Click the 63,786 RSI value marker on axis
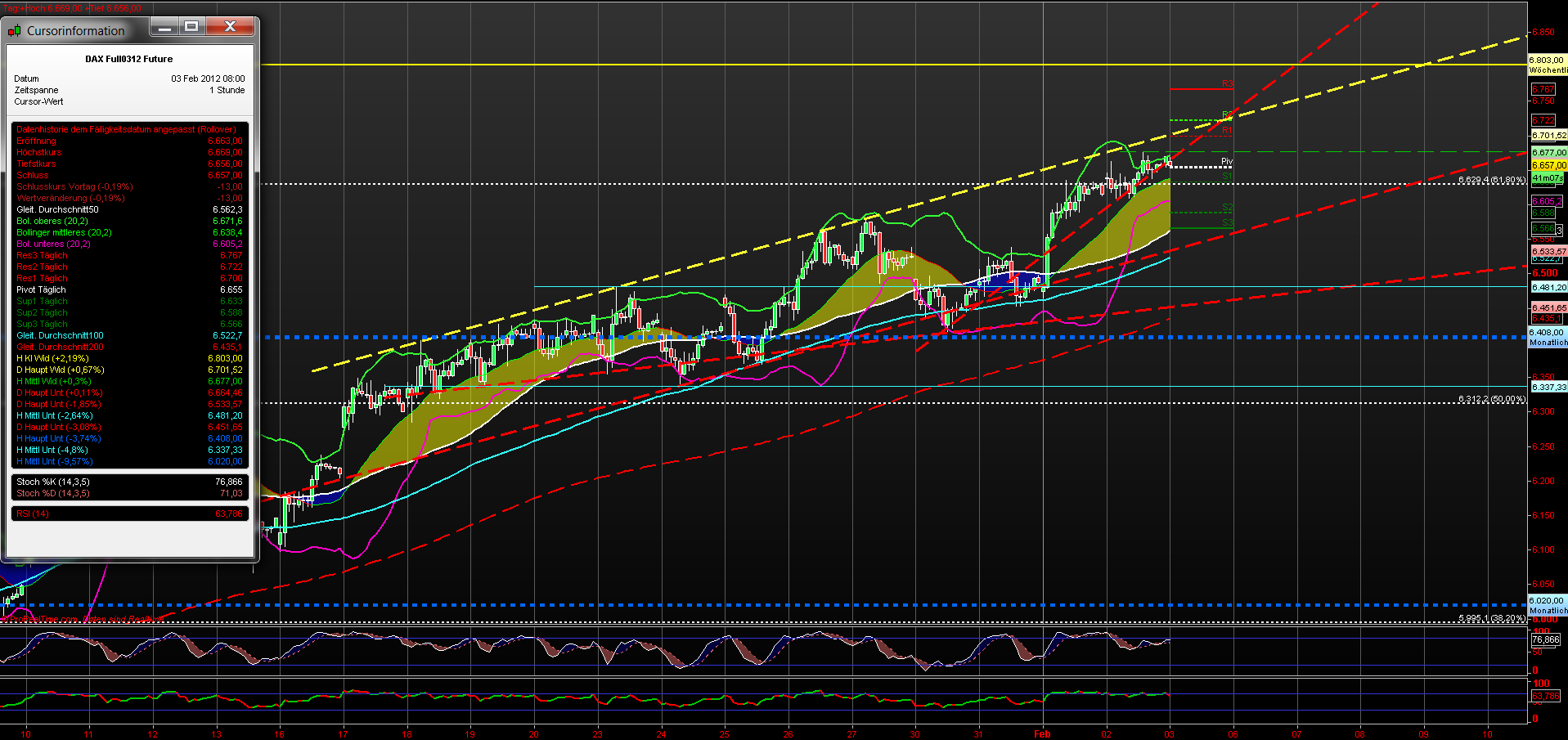Image resolution: width=1568 pixels, height=740 pixels. (x=1544, y=695)
